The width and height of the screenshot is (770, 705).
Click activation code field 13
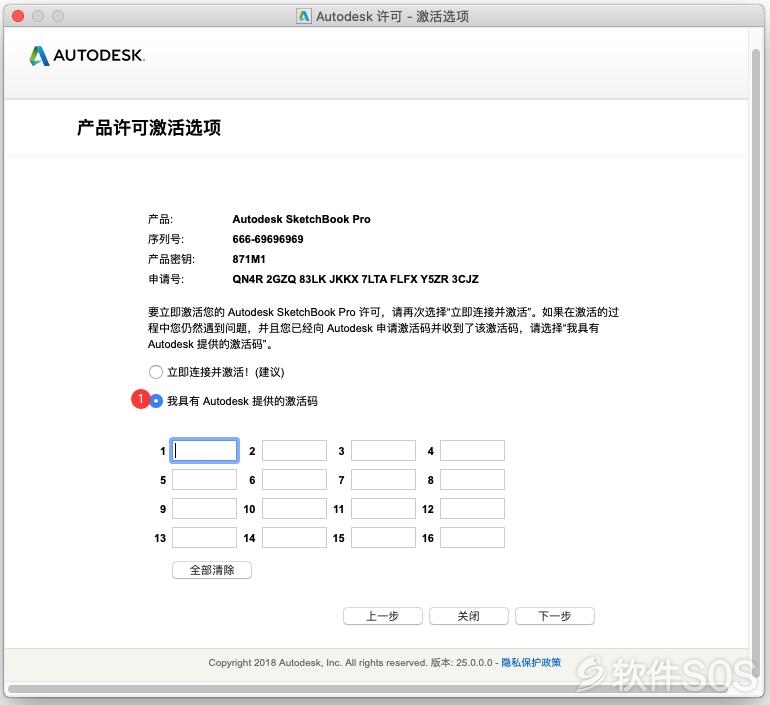tap(204, 538)
